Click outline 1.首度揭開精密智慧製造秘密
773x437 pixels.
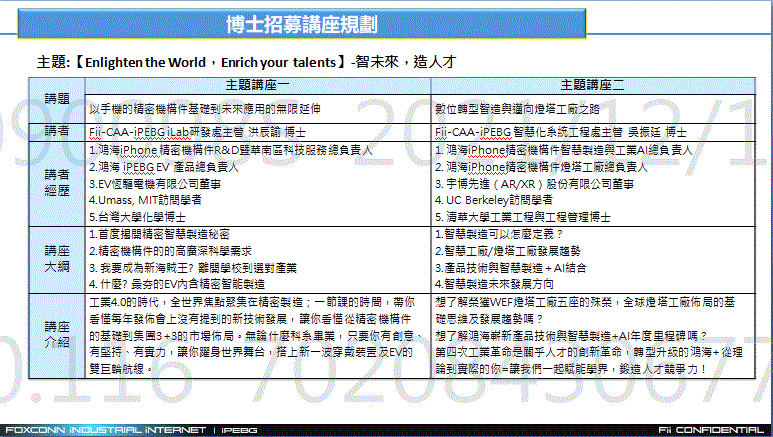tap(159, 234)
